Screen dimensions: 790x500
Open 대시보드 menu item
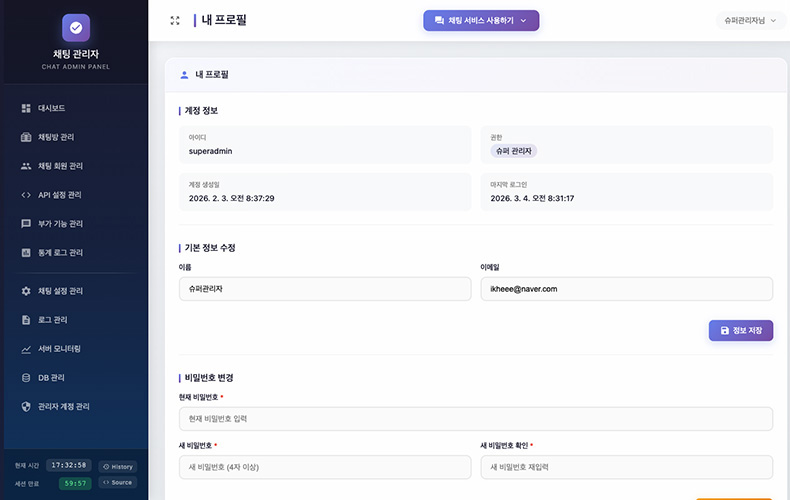pyautogui.click(x=76, y=108)
